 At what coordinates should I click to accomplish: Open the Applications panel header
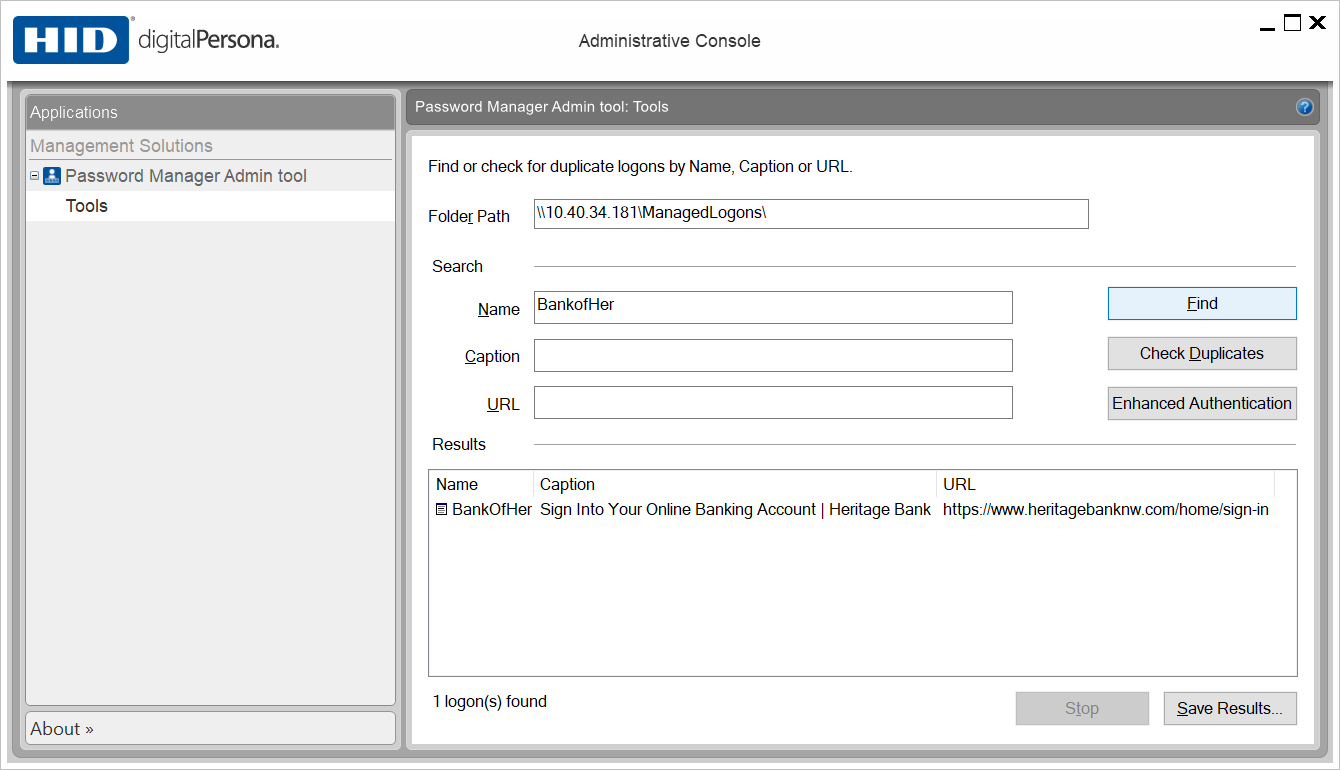pyautogui.click(x=210, y=112)
